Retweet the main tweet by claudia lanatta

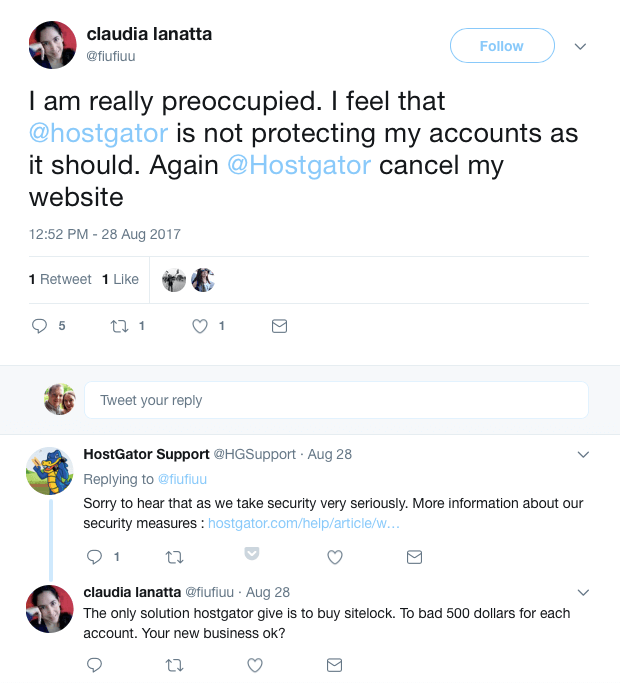[x=120, y=326]
